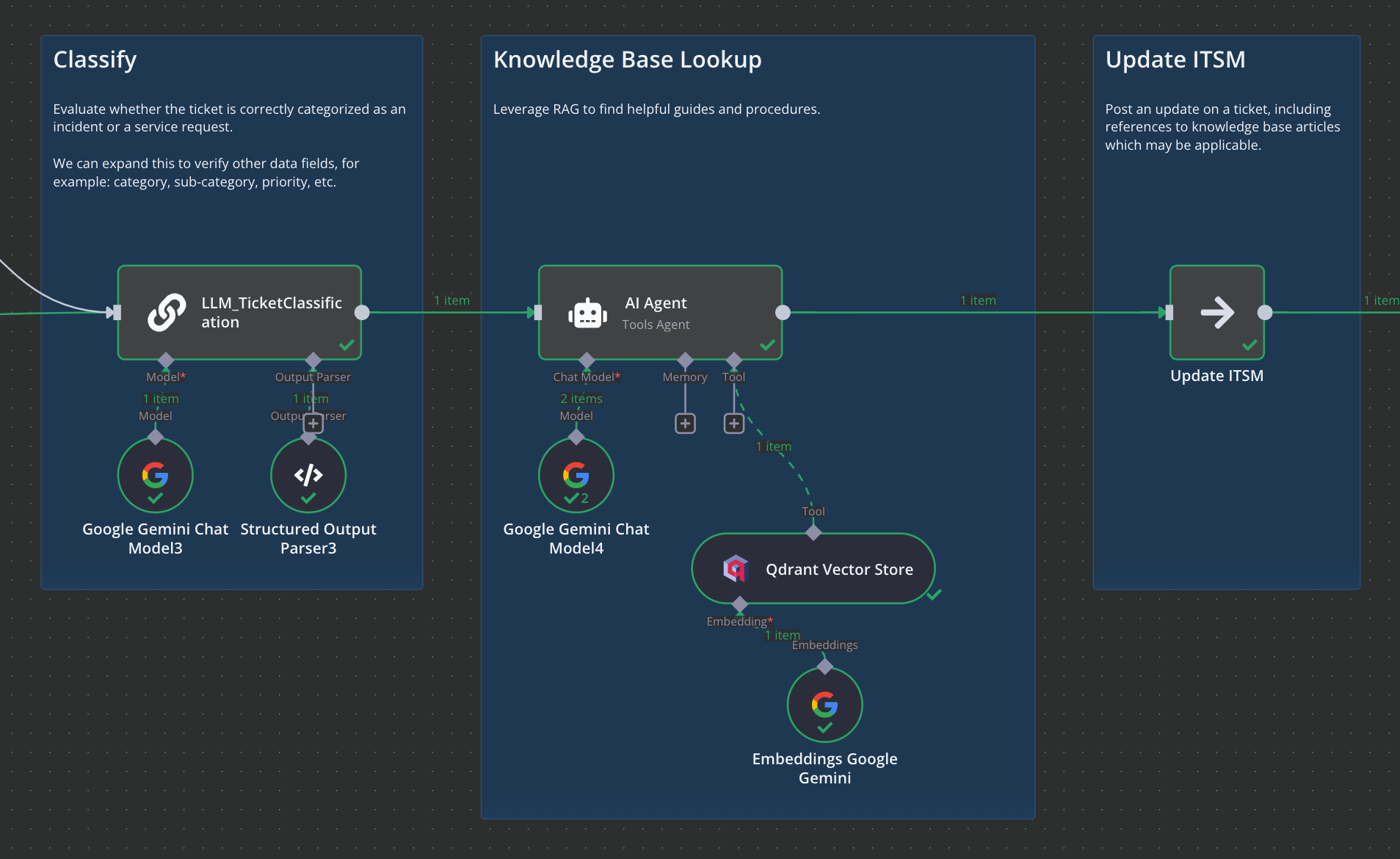Click the input connector of LLM_TicketClassification
This screenshot has width=1400, height=859.
tap(117, 313)
